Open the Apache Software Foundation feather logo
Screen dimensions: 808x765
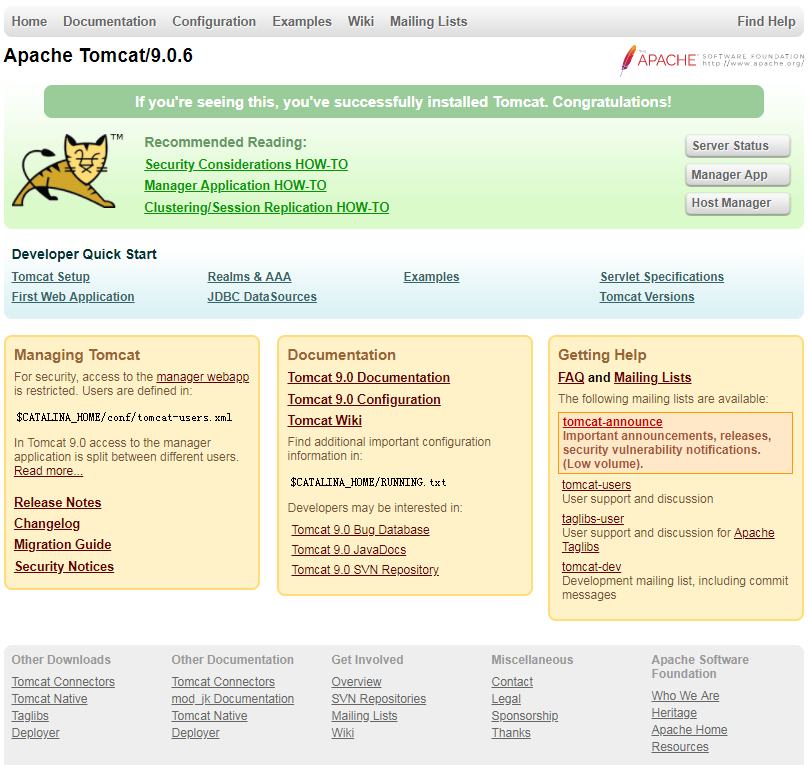pyautogui.click(x=712, y=60)
